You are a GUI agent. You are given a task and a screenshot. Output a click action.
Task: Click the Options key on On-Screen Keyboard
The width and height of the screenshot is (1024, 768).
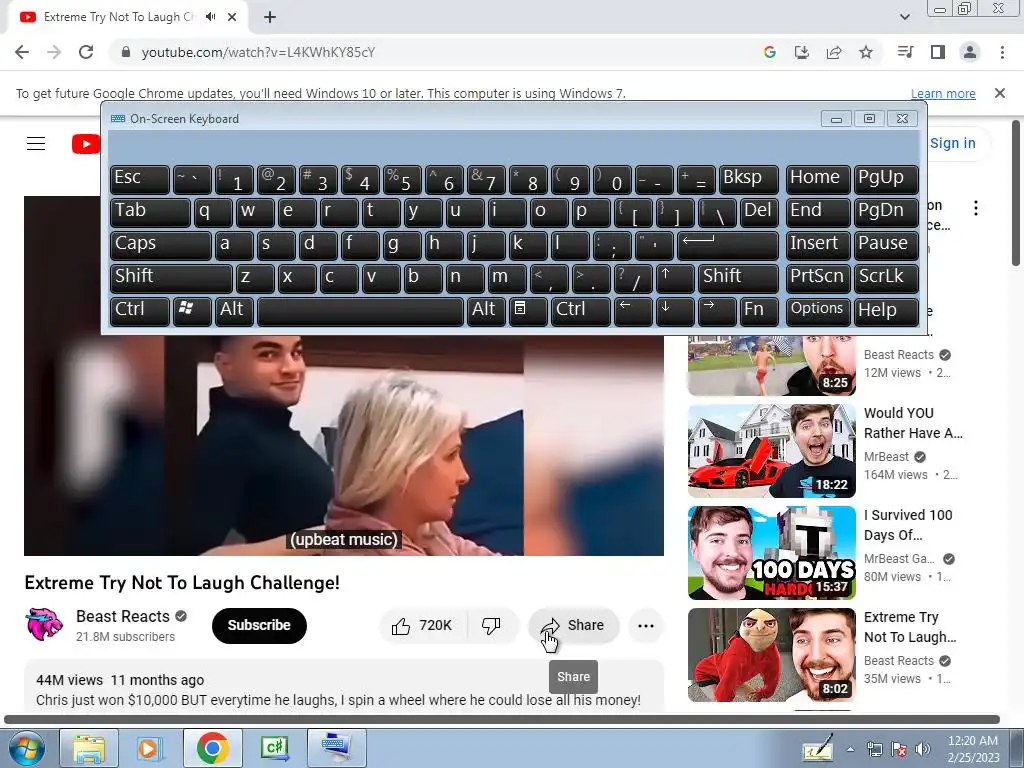[x=818, y=310]
